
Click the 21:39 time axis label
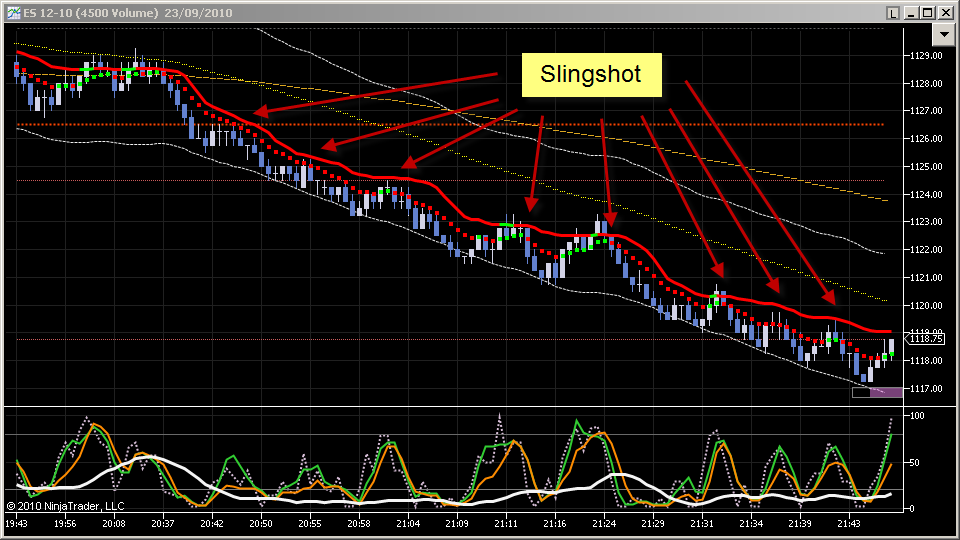pos(800,523)
